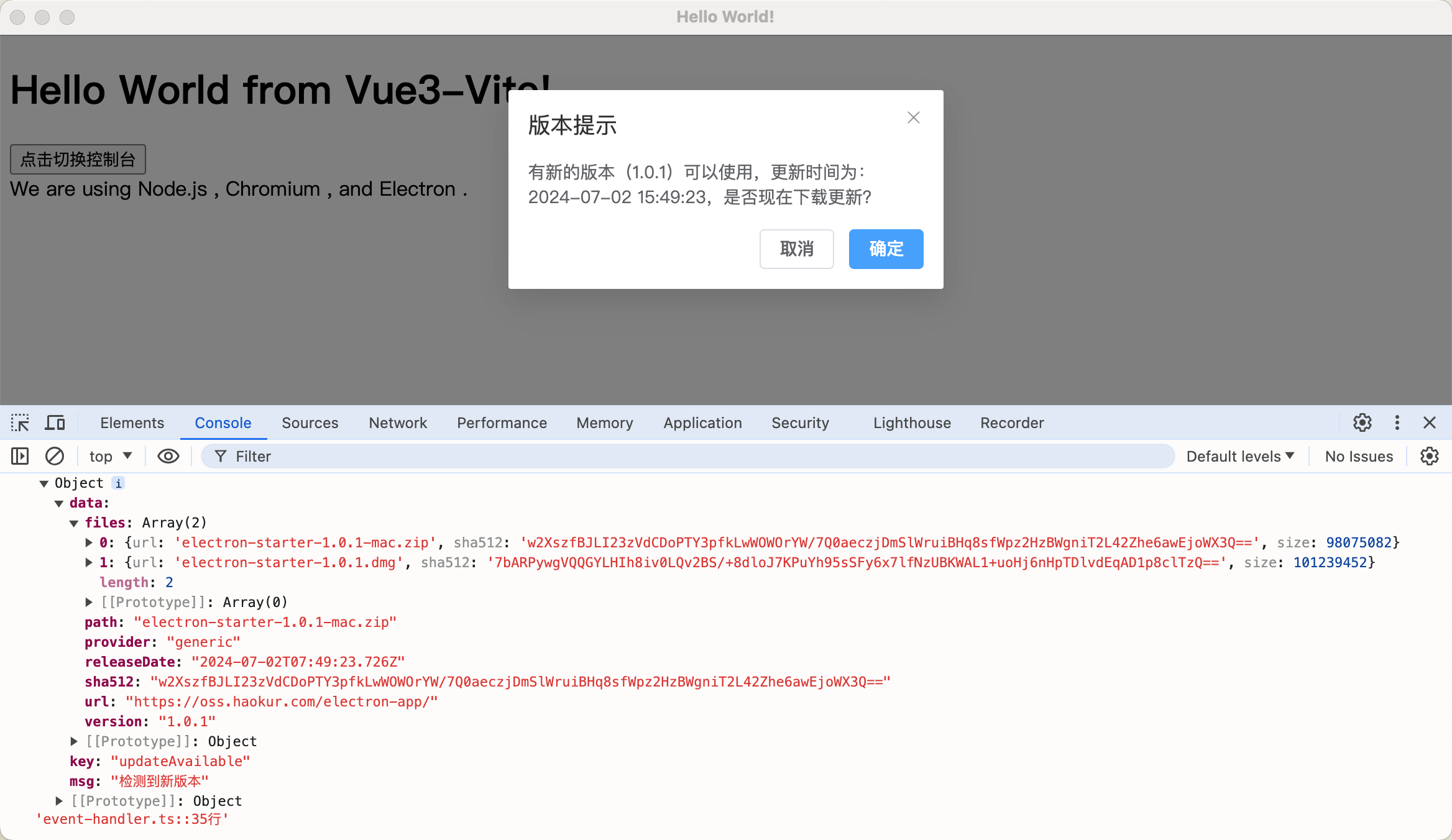The height and width of the screenshot is (840, 1452).
Task: Close the DevTools panel
Action: [x=1430, y=423]
